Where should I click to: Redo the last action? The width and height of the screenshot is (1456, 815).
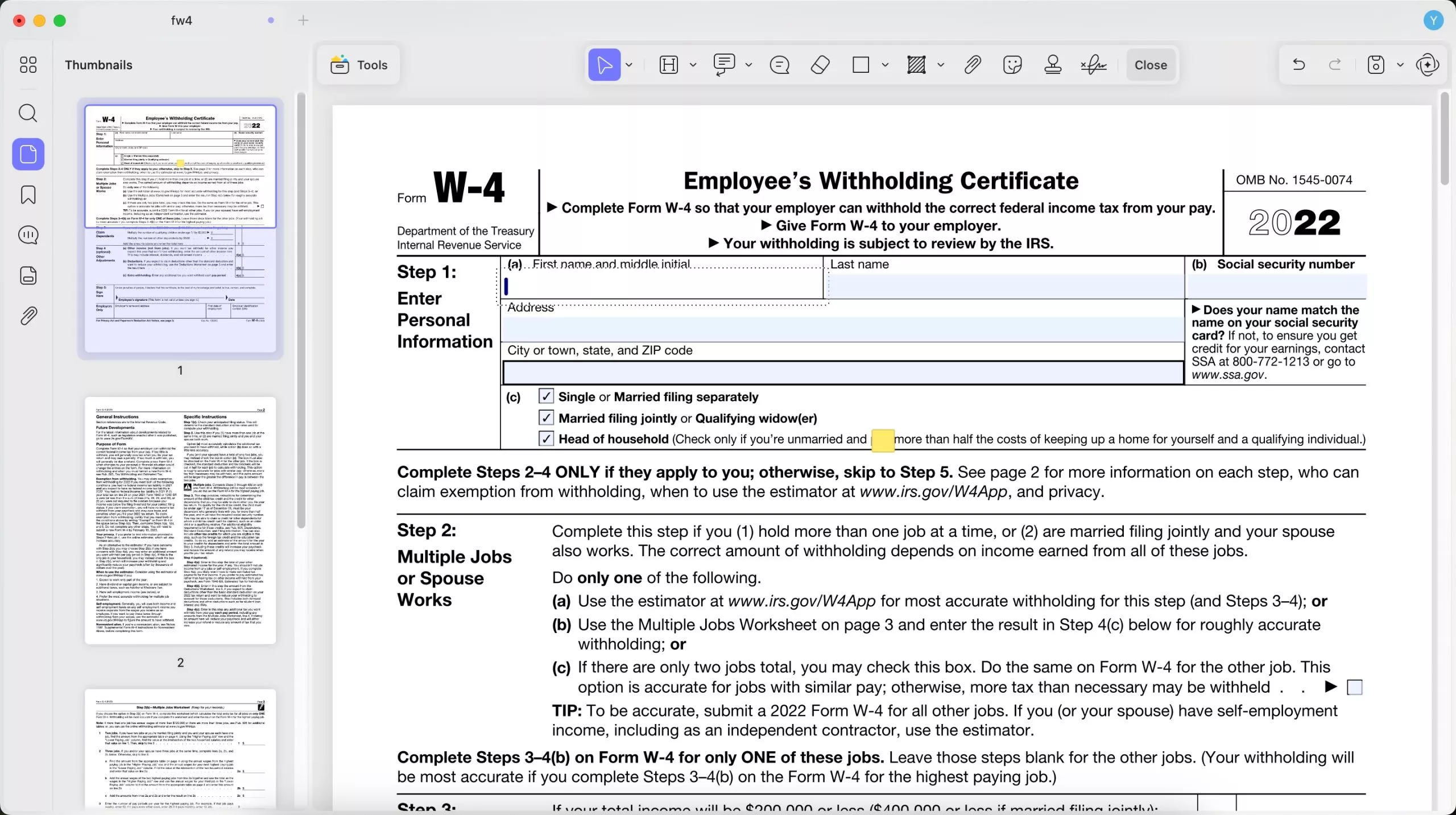[1335, 65]
